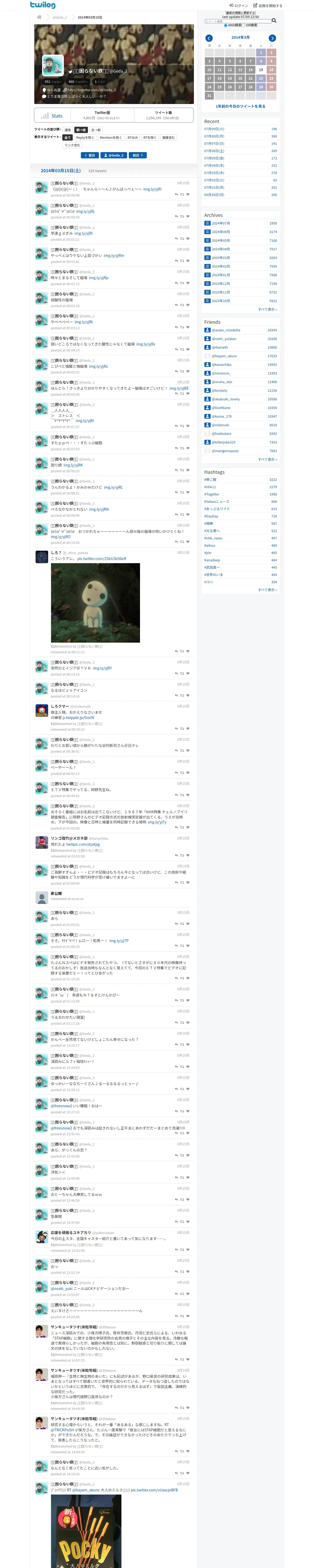The width and height of the screenshot is (314, 1568).
Task: Filter tweets with Mentionを除く
Action: click(x=110, y=137)
